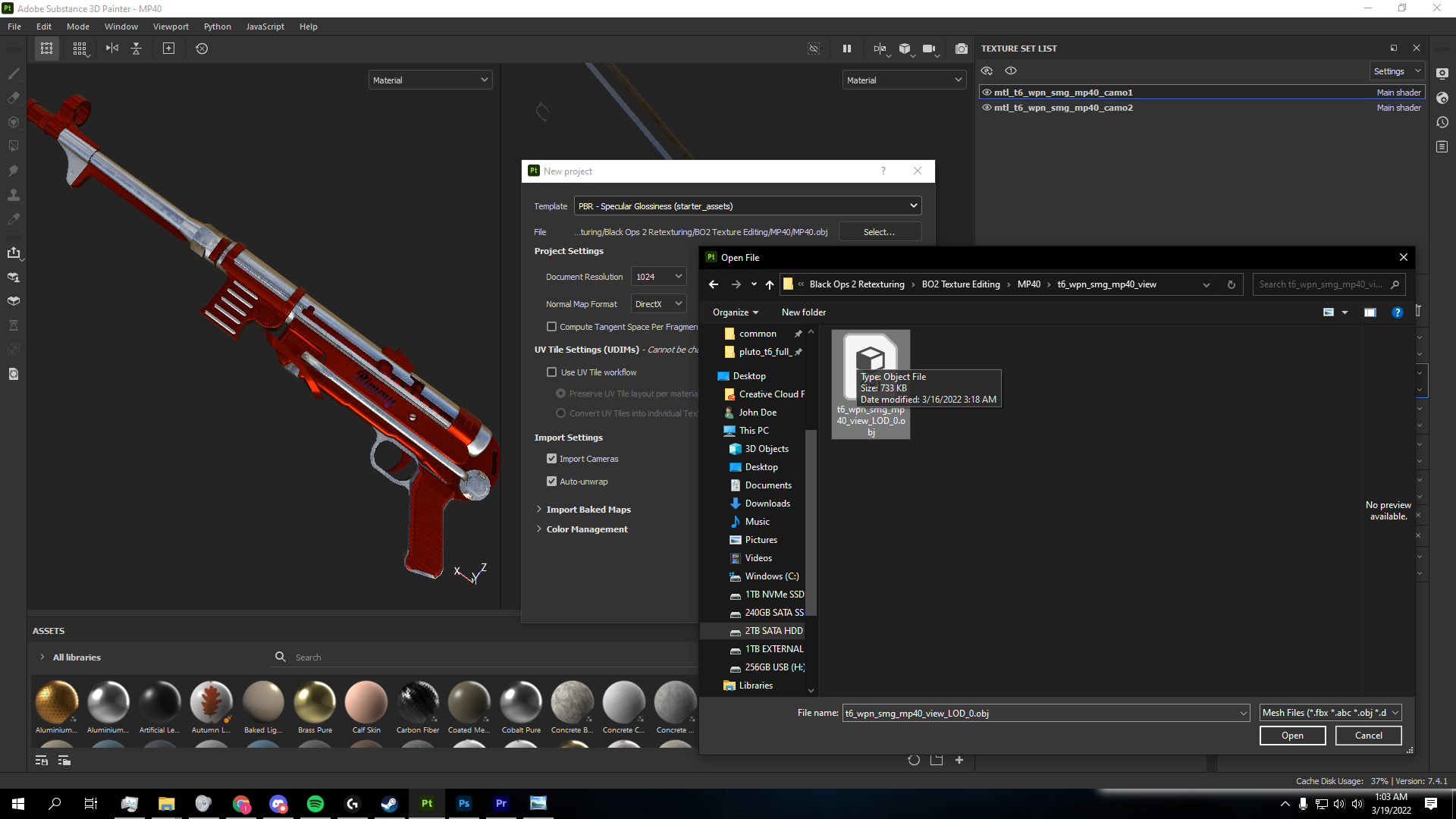This screenshot has height=819, width=1456.
Task: Click Open in the Open File dialog
Action: [1292, 736]
